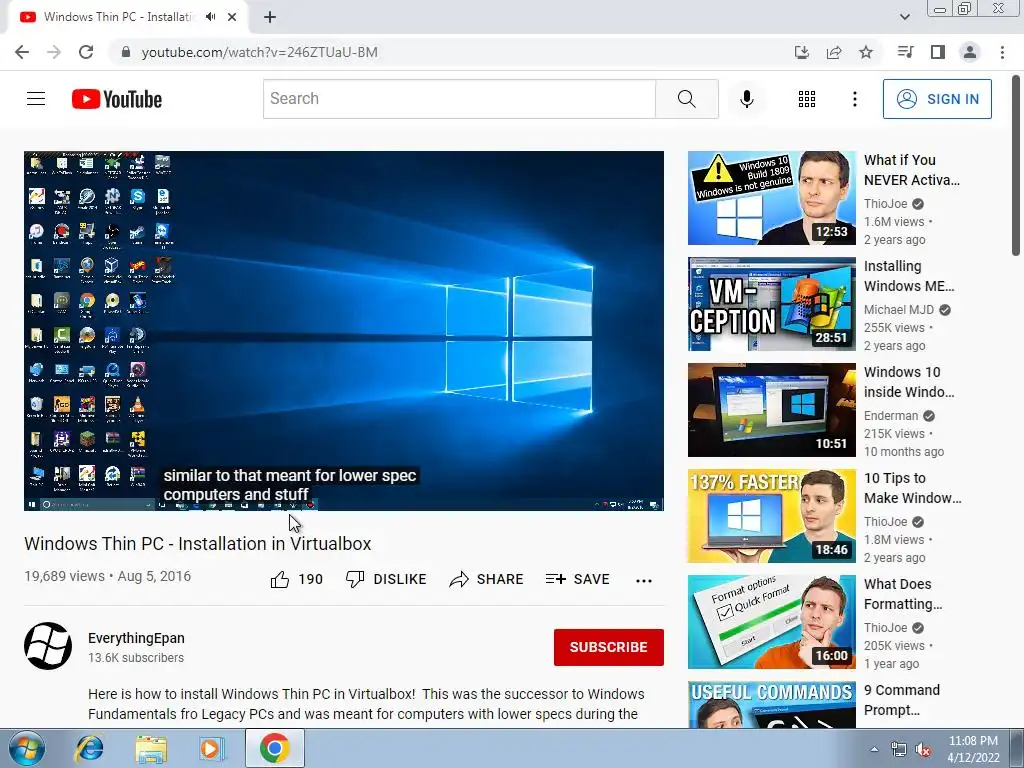Click the SAVE to playlist button

point(578,579)
